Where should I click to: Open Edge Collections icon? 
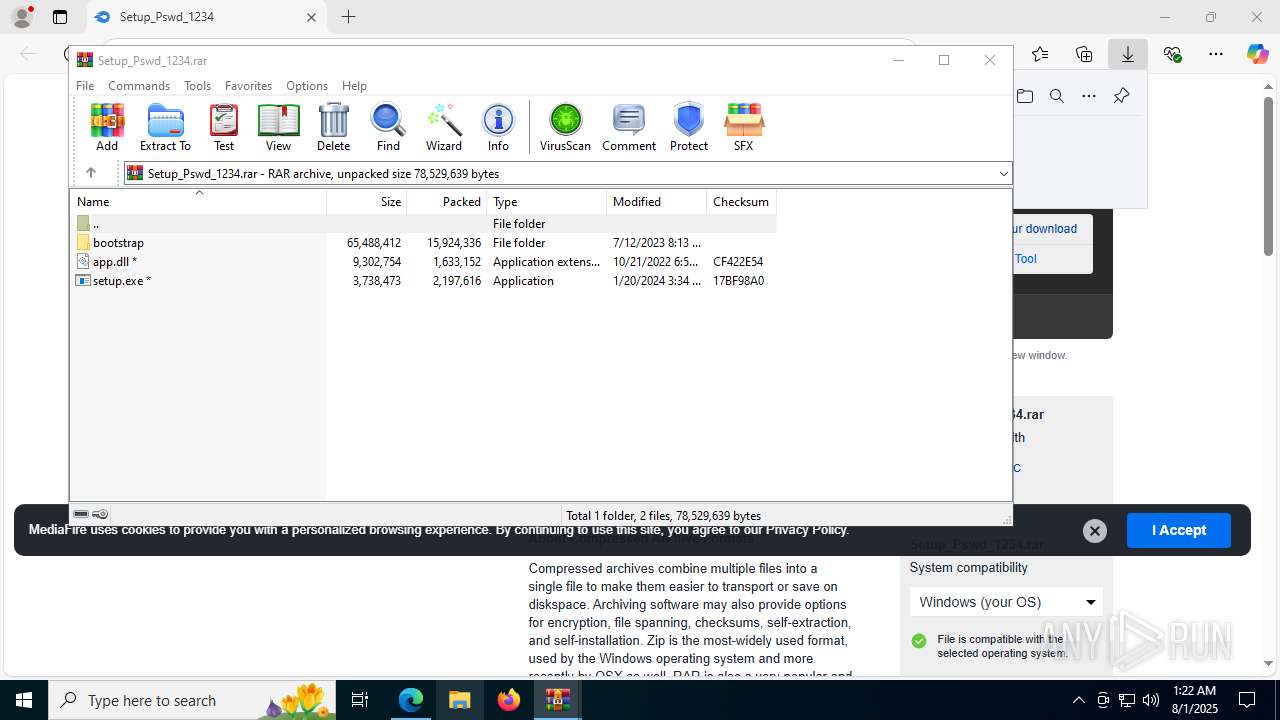tap(1084, 54)
